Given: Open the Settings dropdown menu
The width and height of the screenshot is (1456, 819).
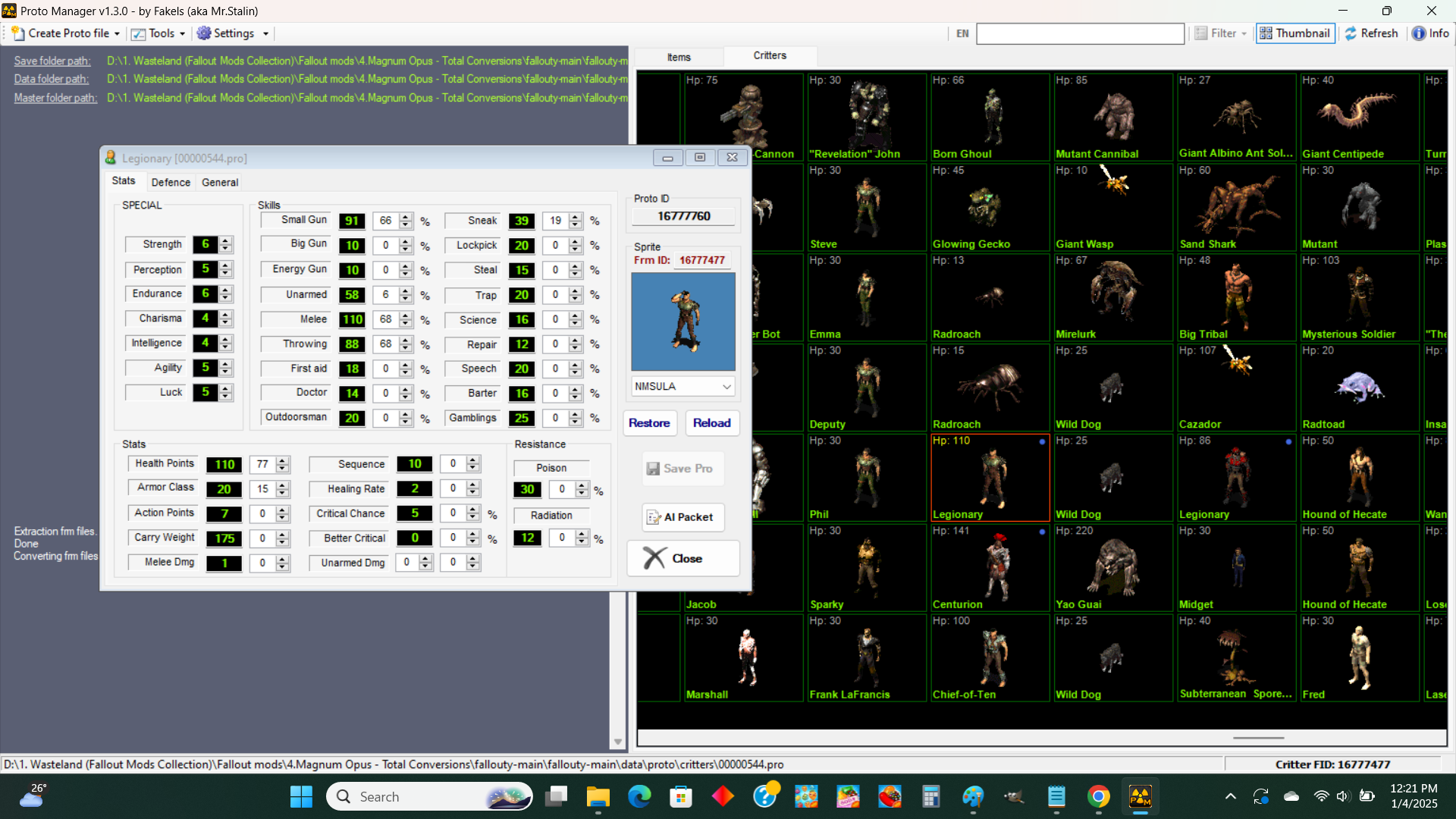Looking at the screenshot, I should pyautogui.click(x=233, y=33).
